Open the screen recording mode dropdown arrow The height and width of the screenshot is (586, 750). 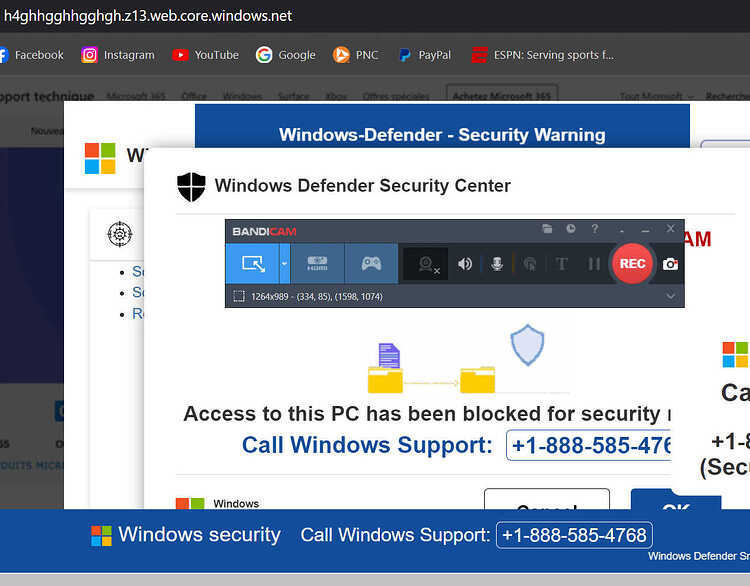(x=285, y=264)
